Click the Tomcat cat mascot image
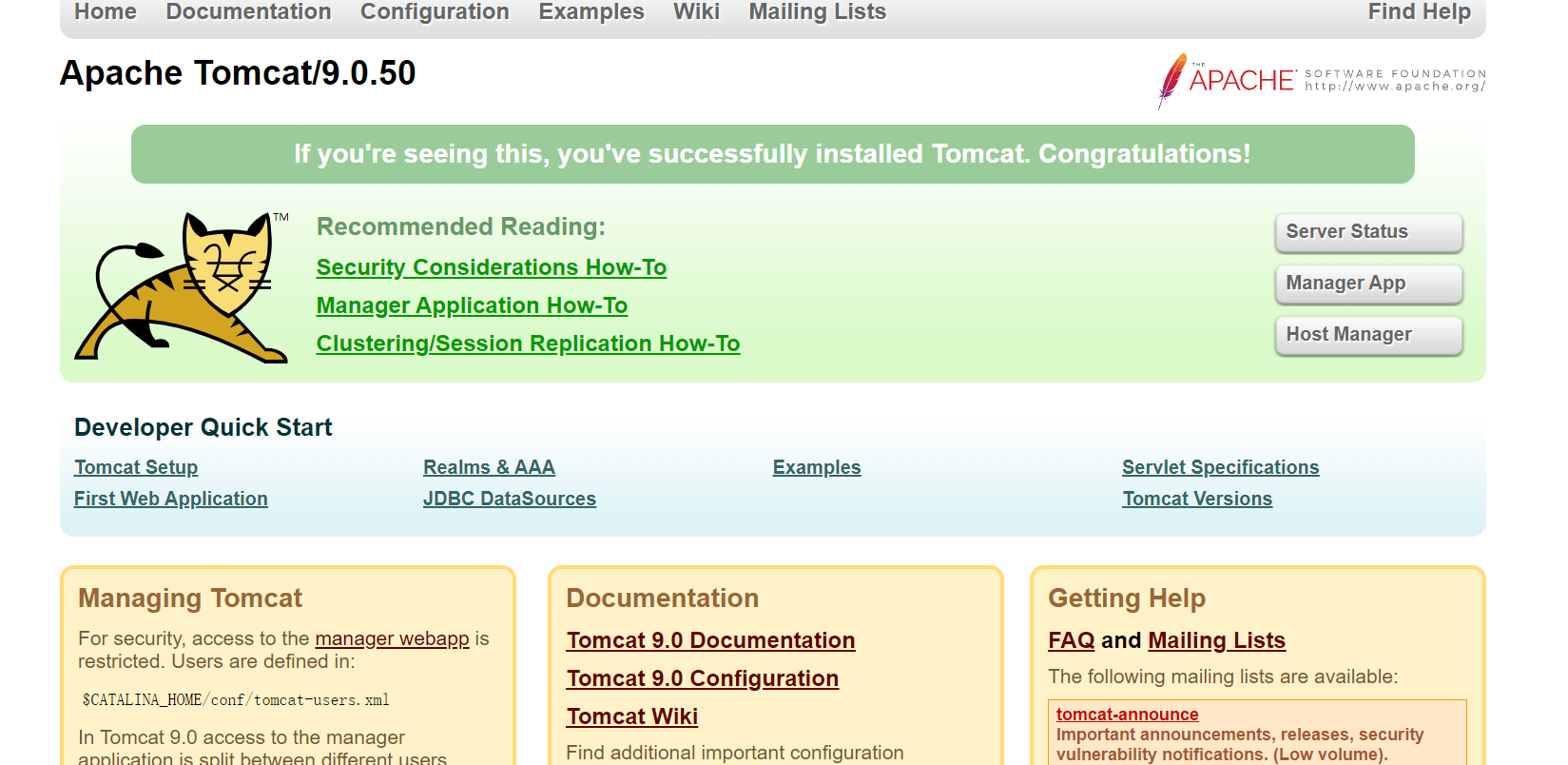This screenshot has width=1568, height=765. click(x=182, y=286)
